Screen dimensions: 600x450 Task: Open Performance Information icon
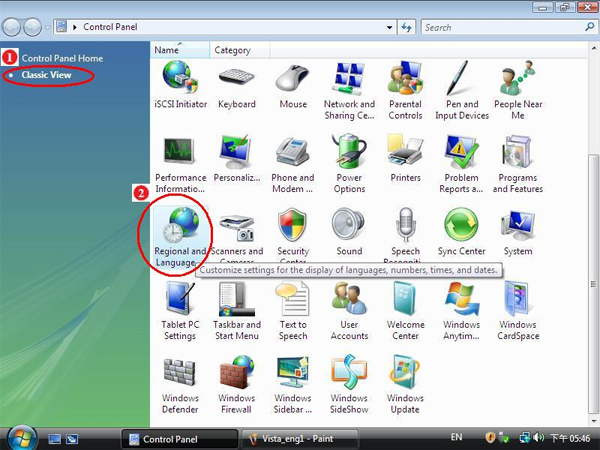(x=179, y=152)
